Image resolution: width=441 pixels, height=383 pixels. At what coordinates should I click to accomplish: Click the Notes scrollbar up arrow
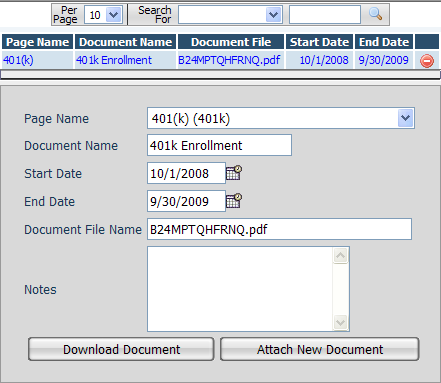tap(340, 256)
